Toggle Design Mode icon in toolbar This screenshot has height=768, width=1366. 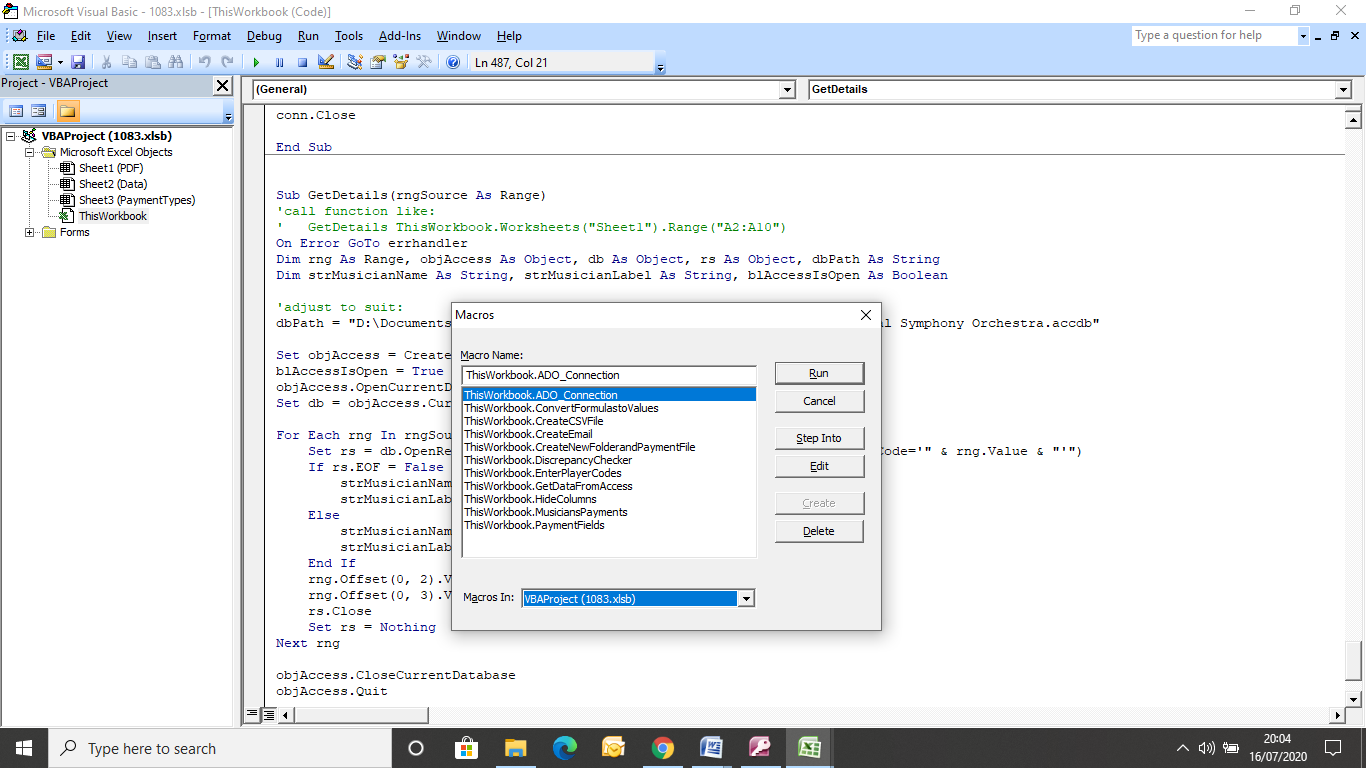325,62
